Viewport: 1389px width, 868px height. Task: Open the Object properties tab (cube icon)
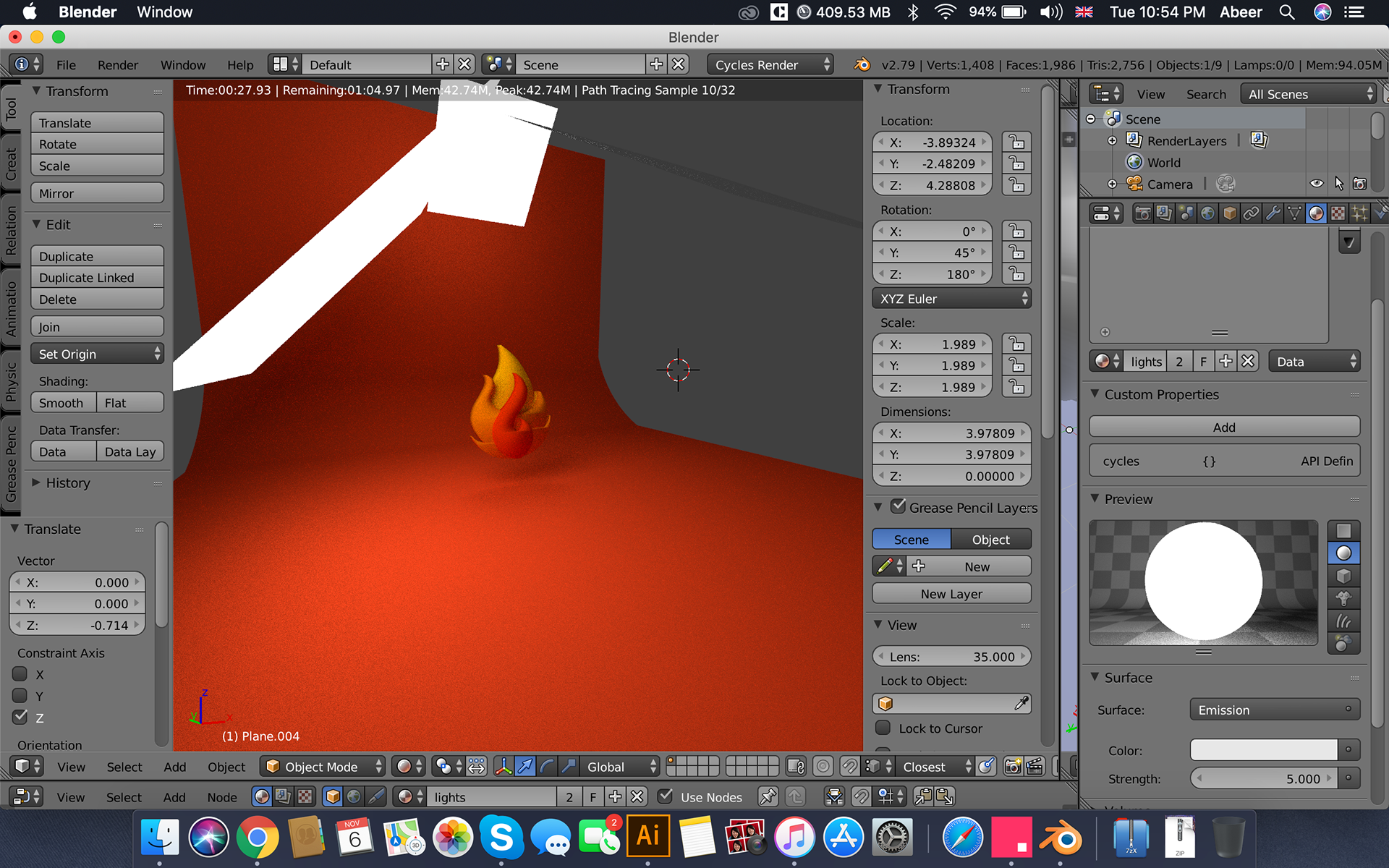tap(1229, 213)
